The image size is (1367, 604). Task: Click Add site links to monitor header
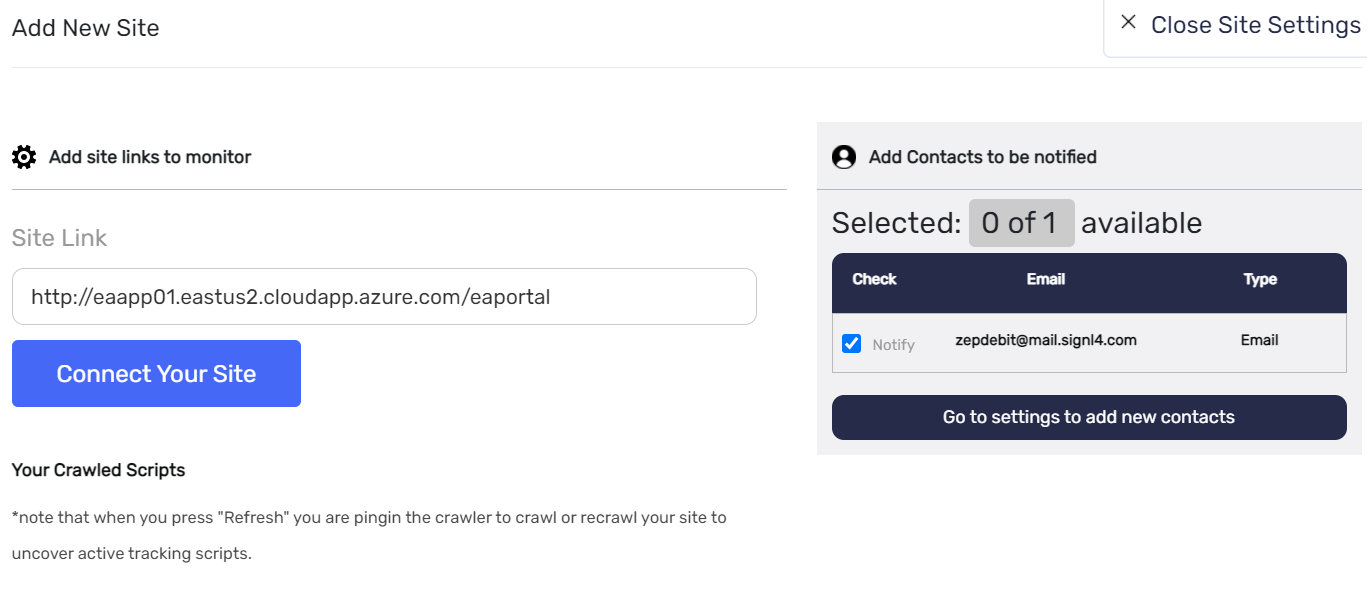150,157
